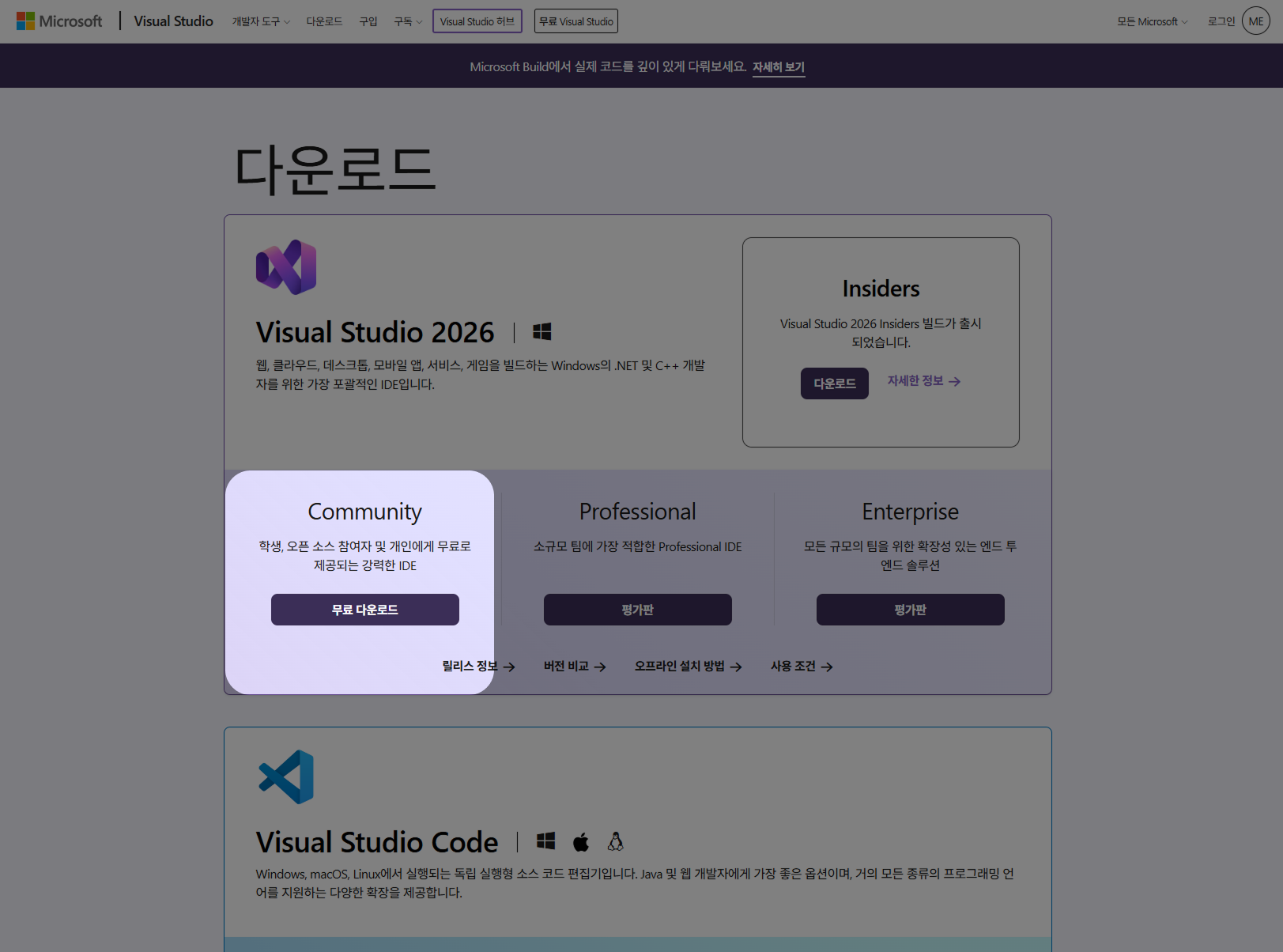Image resolution: width=1283 pixels, height=952 pixels.
Task: Expand the 모든 Microsoft menu
Action: pyautogui.click(x=1152, y=21)
